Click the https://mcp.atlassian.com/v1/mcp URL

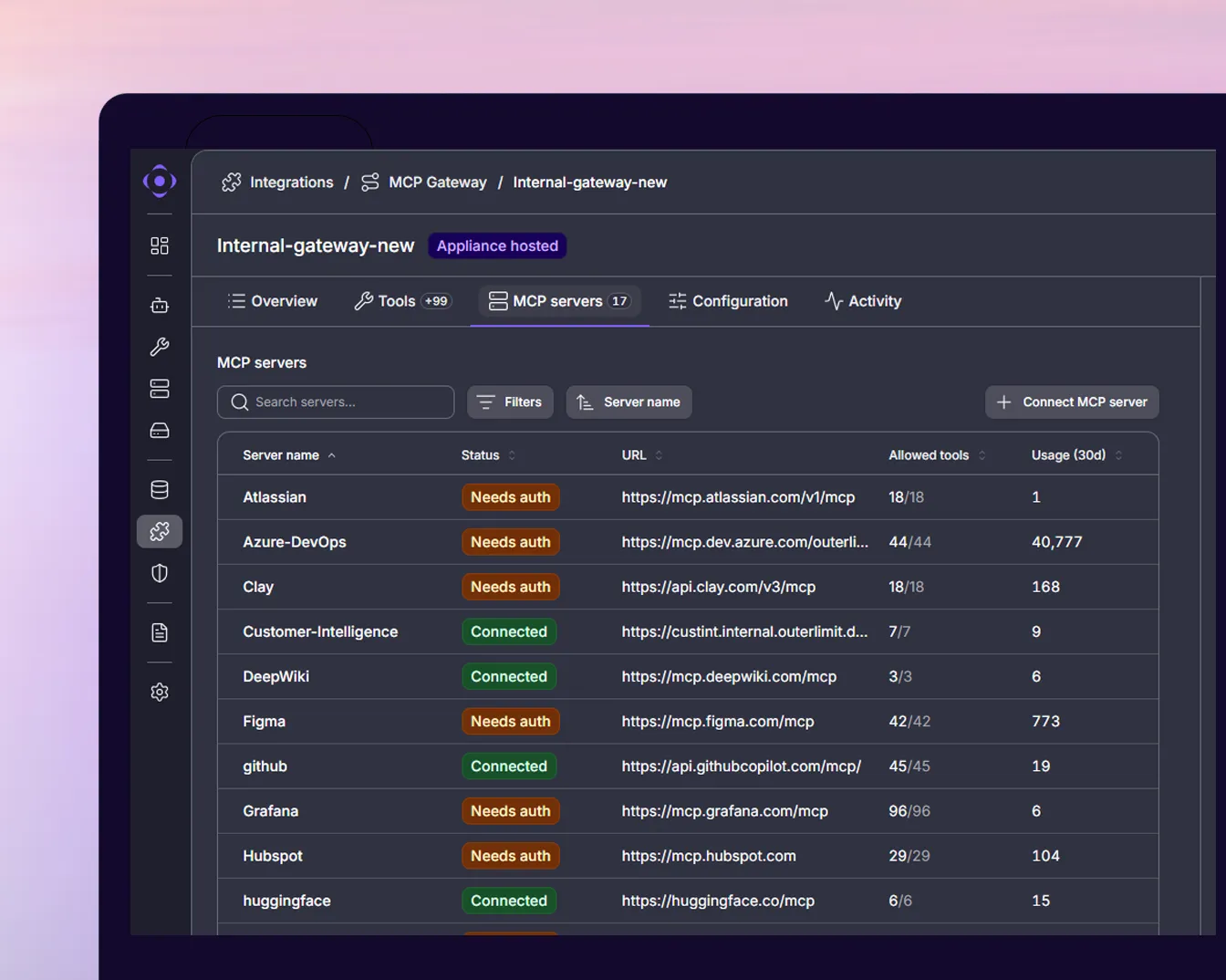[738, 497]
